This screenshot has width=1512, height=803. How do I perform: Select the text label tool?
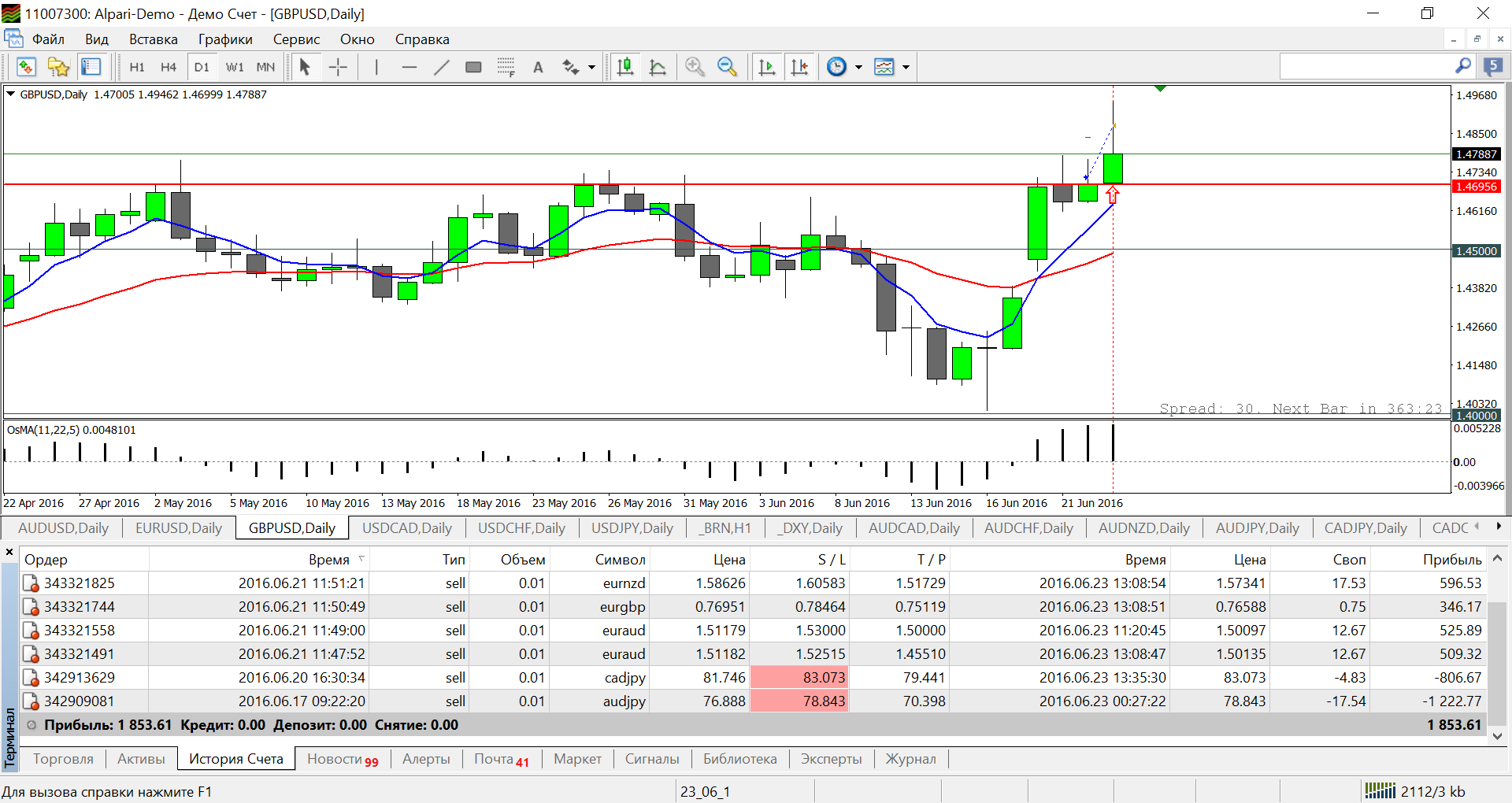[x=538, y=67]
